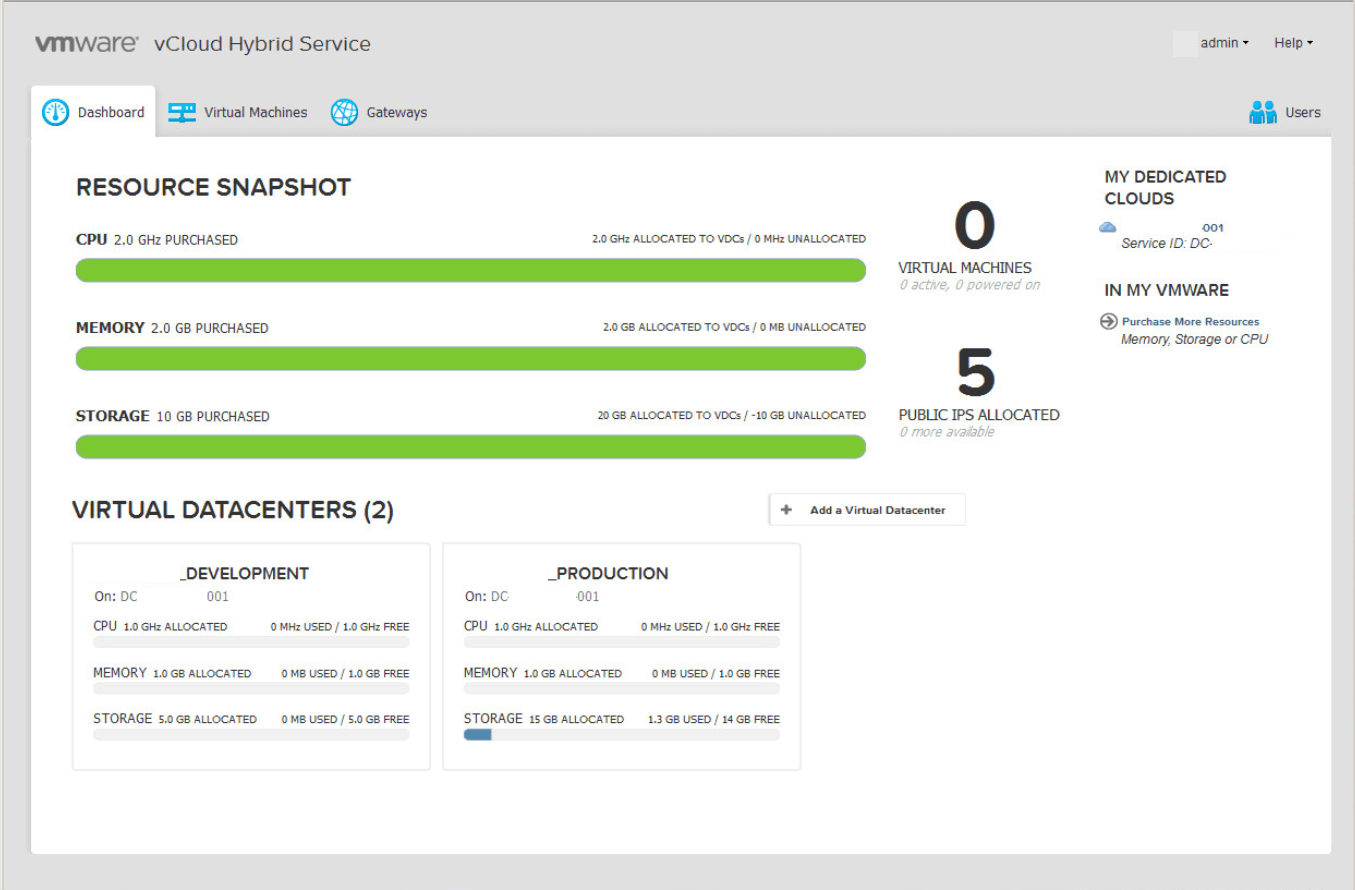Click the MY DEDICATED CLOUDS heading

[1165, 187]
